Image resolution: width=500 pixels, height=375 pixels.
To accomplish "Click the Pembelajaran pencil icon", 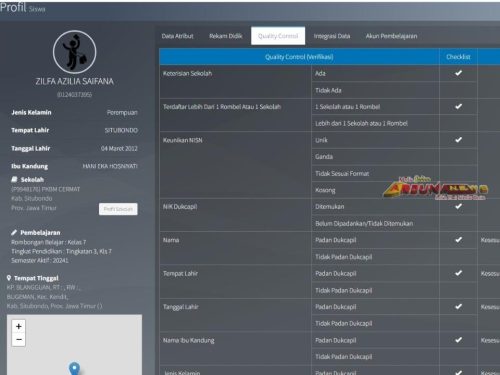I will tap(14, 232).
